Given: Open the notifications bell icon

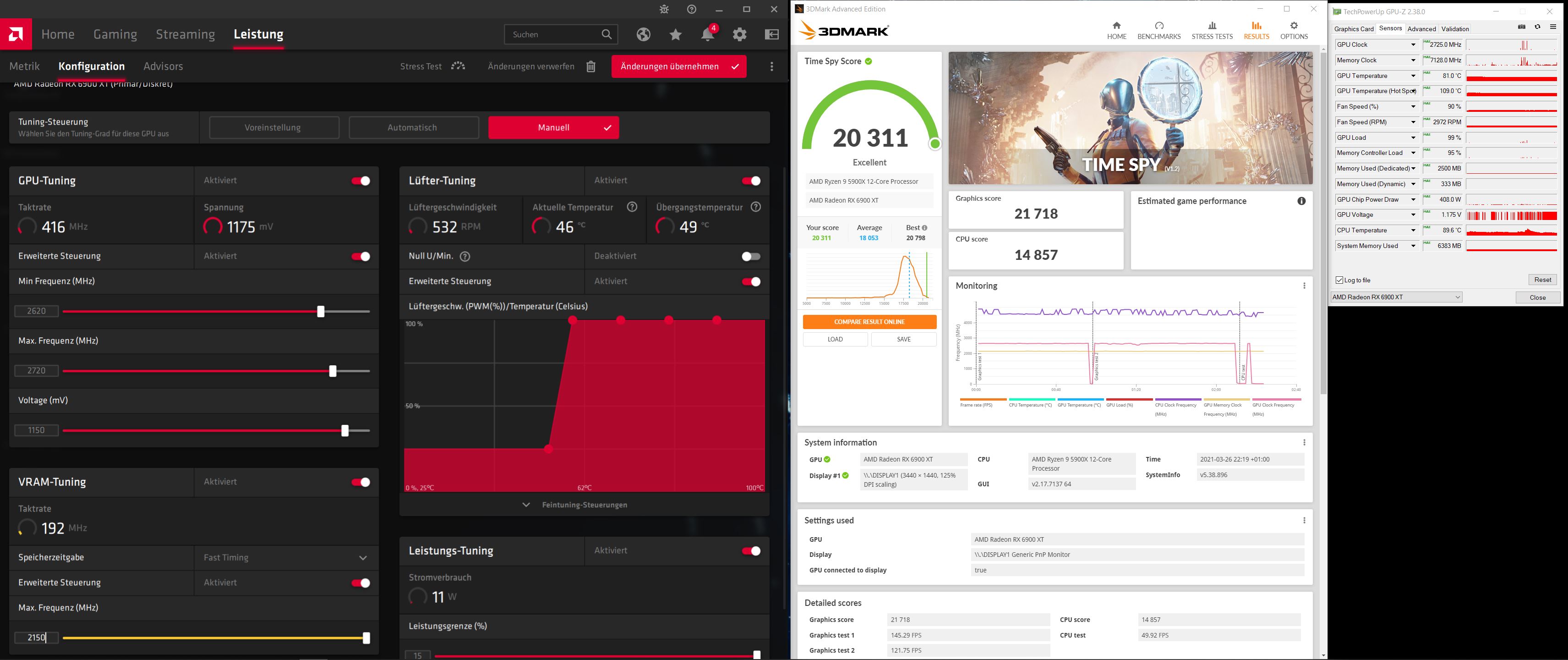Looking at the screenshot, I should click(x=707, y=35).
